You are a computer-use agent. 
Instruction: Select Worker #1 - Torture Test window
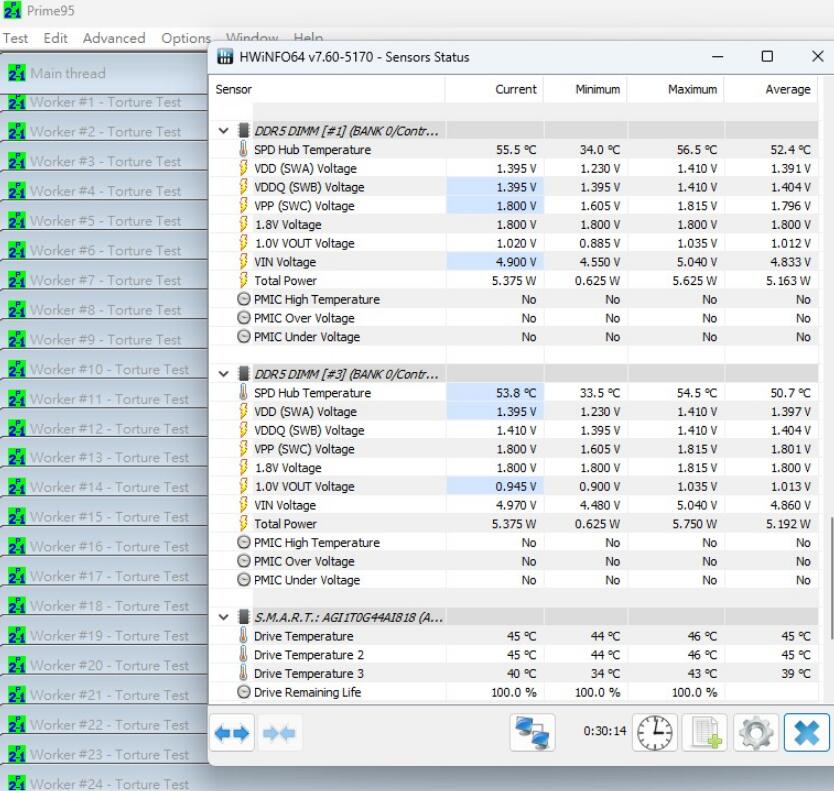(x=105, y=102)
